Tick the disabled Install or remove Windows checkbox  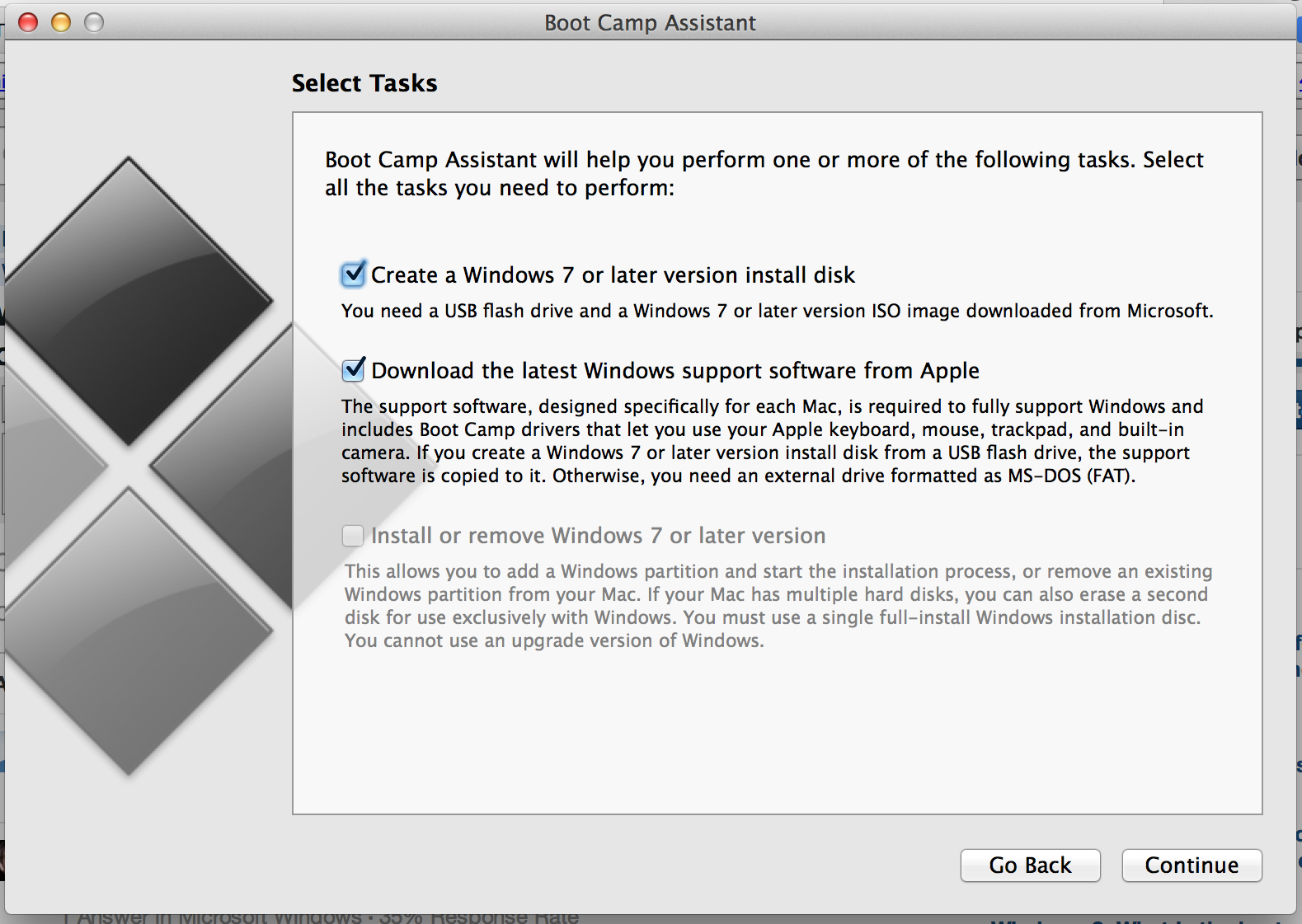[353, 536]
